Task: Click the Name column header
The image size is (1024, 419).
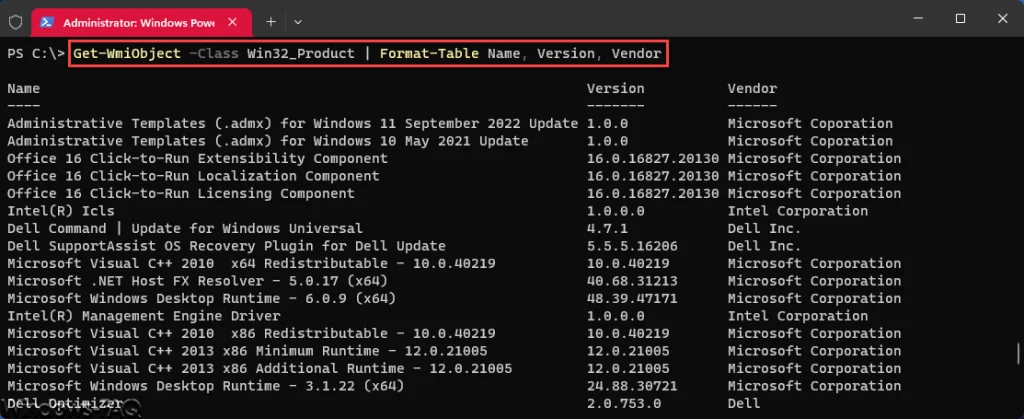Action: pos(24,88)
